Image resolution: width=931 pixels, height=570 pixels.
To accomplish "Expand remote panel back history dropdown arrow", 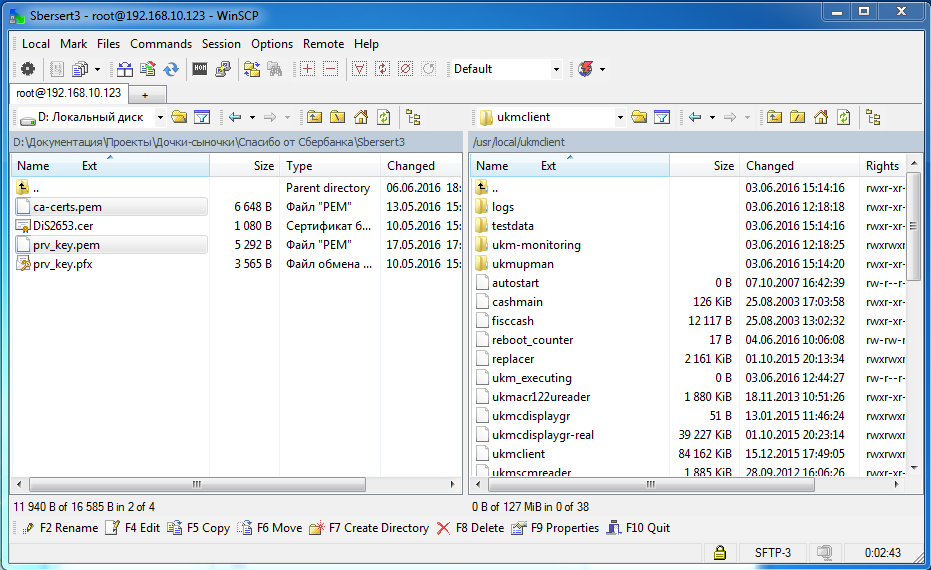I will pyautogui.click(x=712, y=118).
